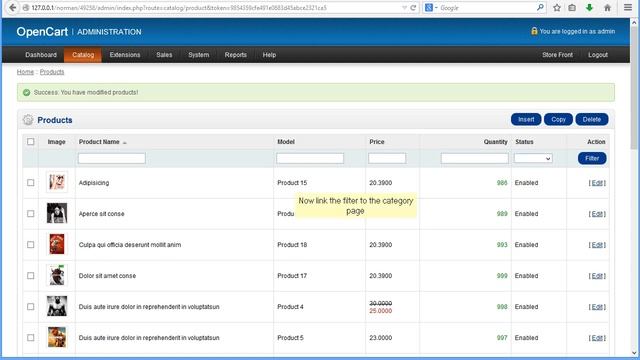Sort by the Status column header
This screenshot has height=360, width=640.
(524, 142)
